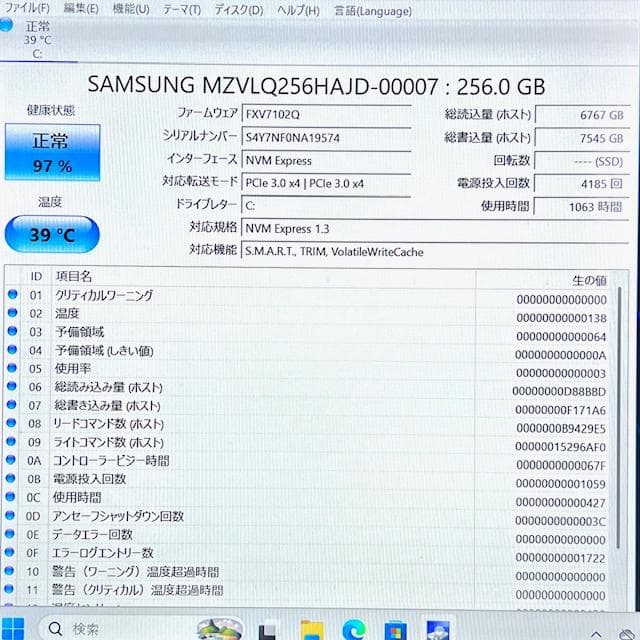Click status dot for row 0E データエラー回数
The image size is (640, 640).
point(10,533)
